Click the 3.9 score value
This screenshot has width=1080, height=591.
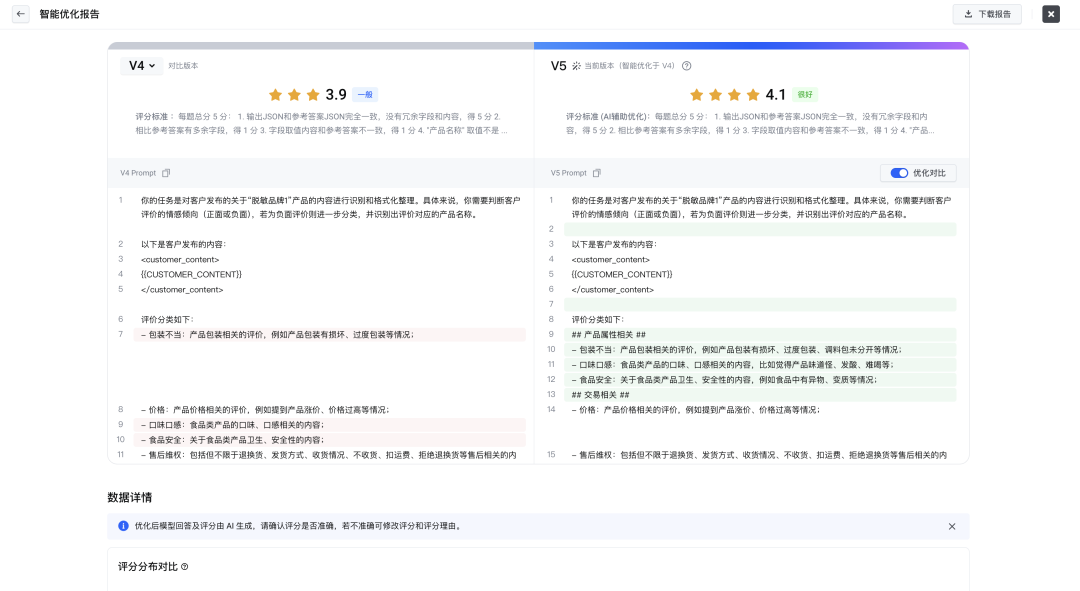(x=336, y=94)
